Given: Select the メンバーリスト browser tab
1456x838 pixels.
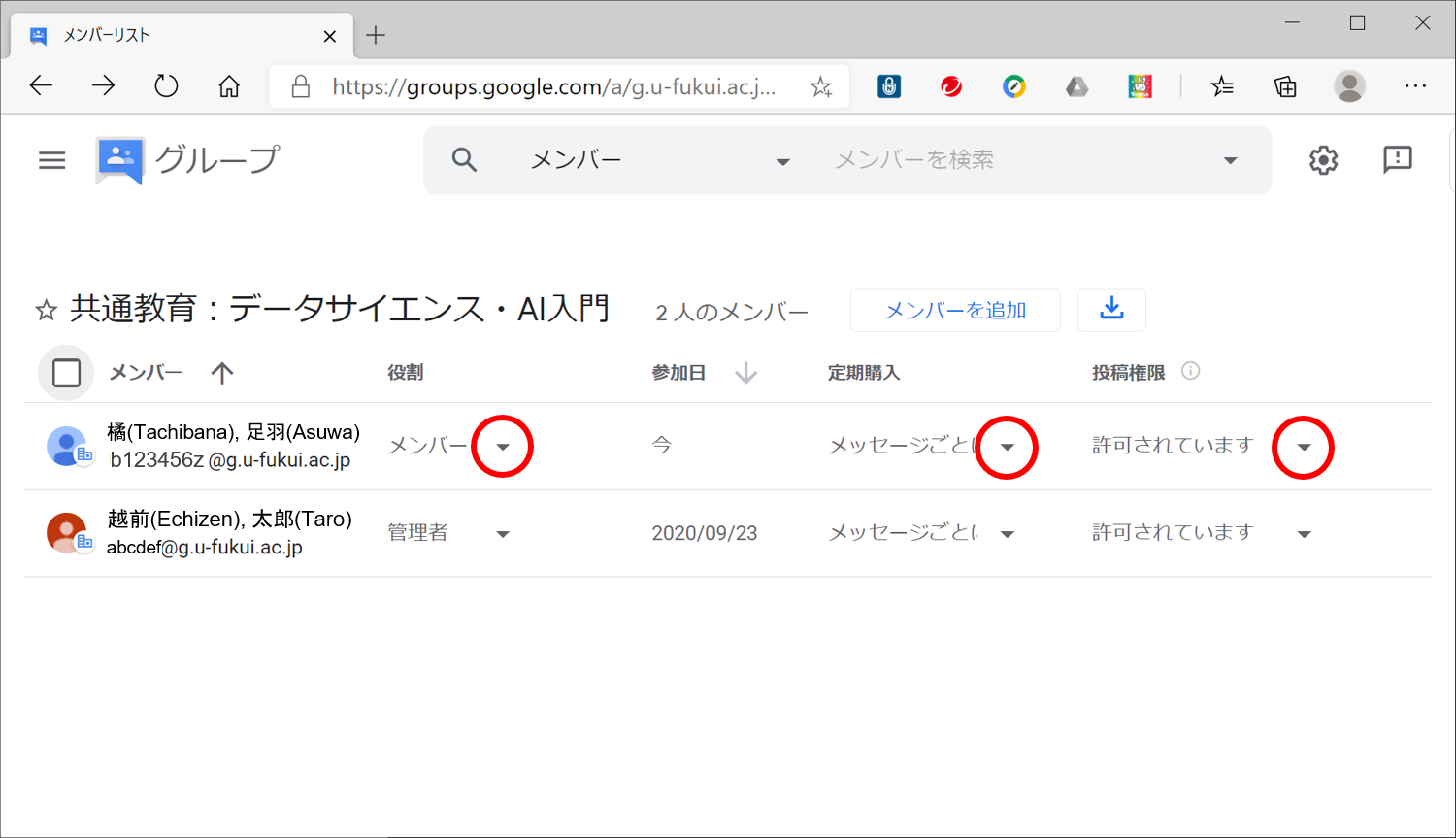Looking at the screenshot, I should (182, 36).
